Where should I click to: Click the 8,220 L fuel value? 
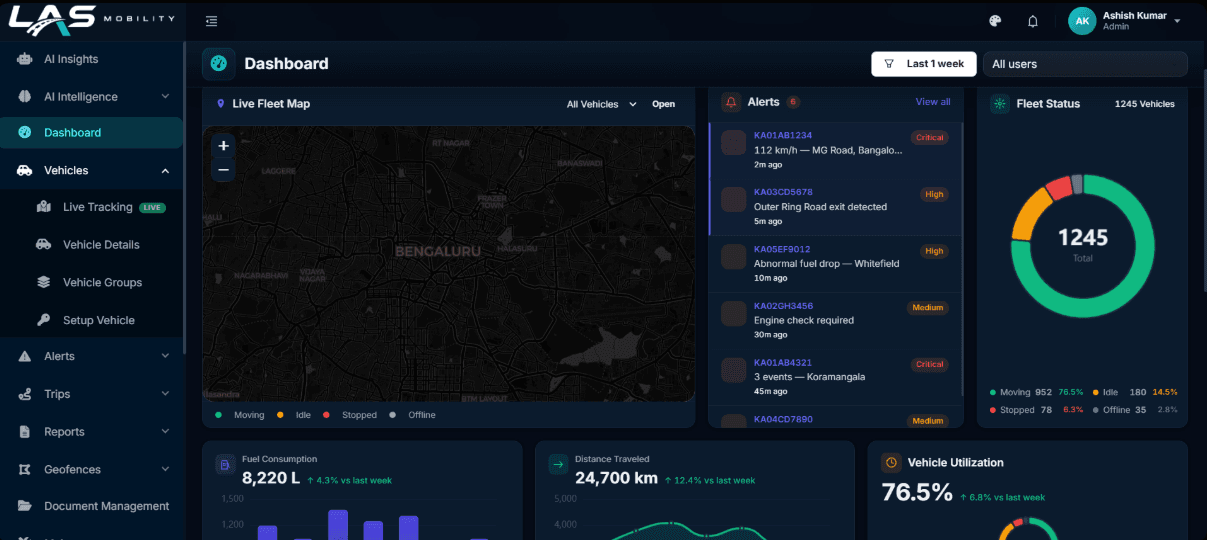click(x=271, y=479)
